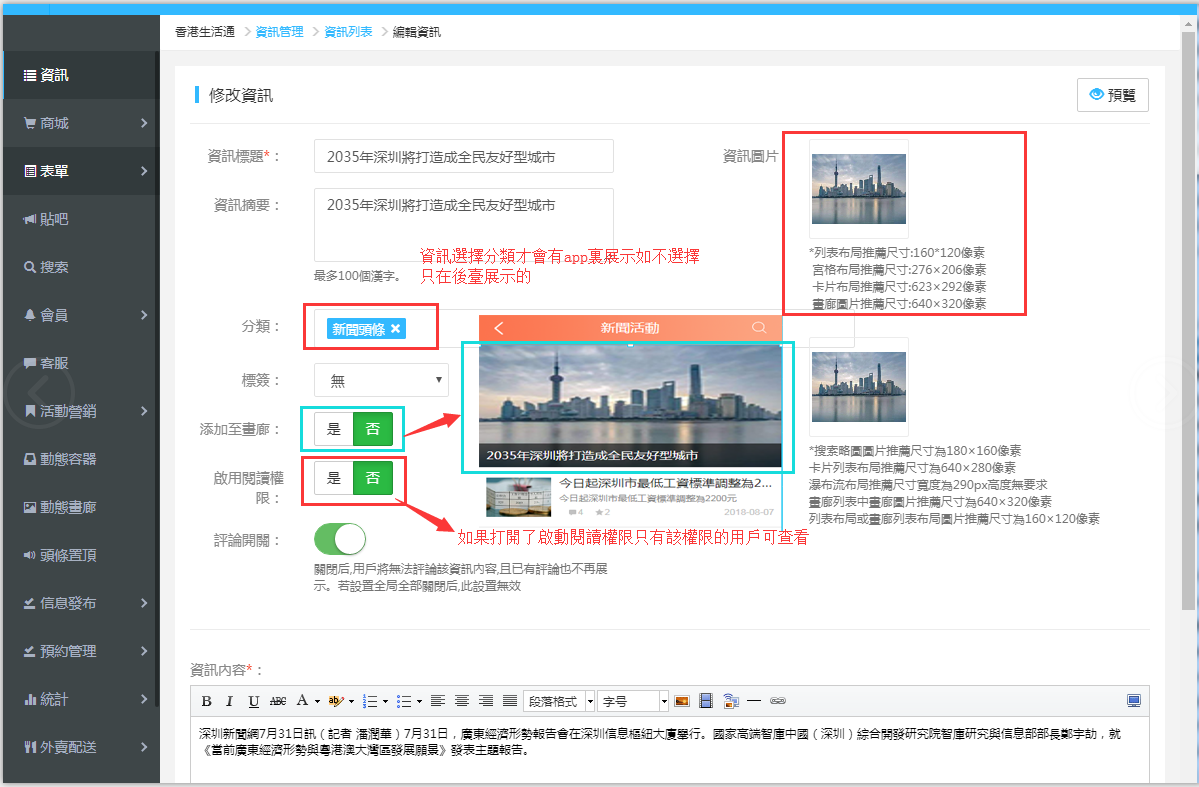
Task: Select 是 for 啟用閱讀權限
Action: point(334,478)
